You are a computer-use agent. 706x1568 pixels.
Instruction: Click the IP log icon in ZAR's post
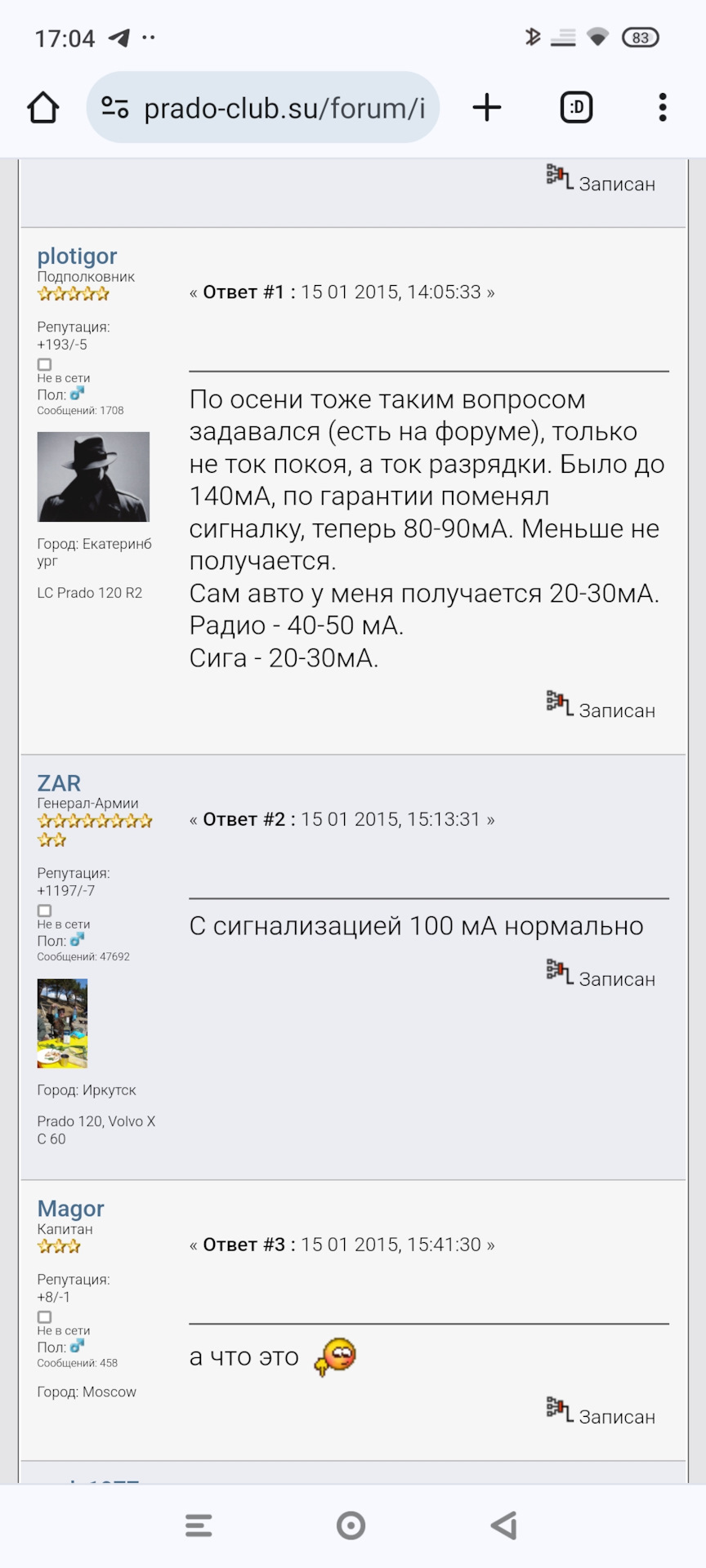pos(560,971)
